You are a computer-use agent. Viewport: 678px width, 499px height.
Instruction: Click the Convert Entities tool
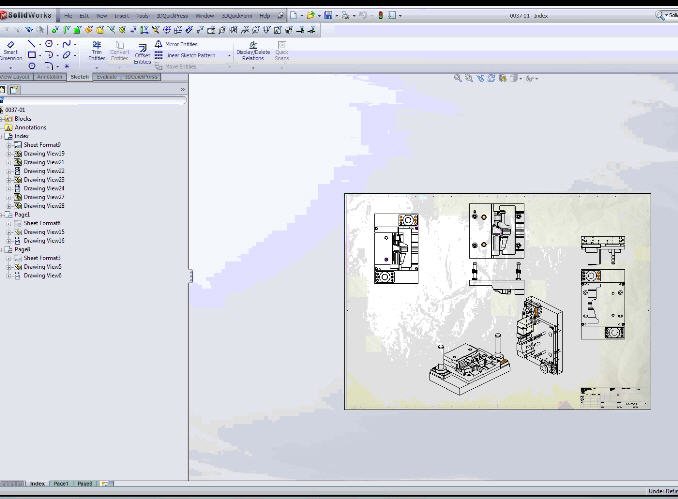[x=119, y=51]
